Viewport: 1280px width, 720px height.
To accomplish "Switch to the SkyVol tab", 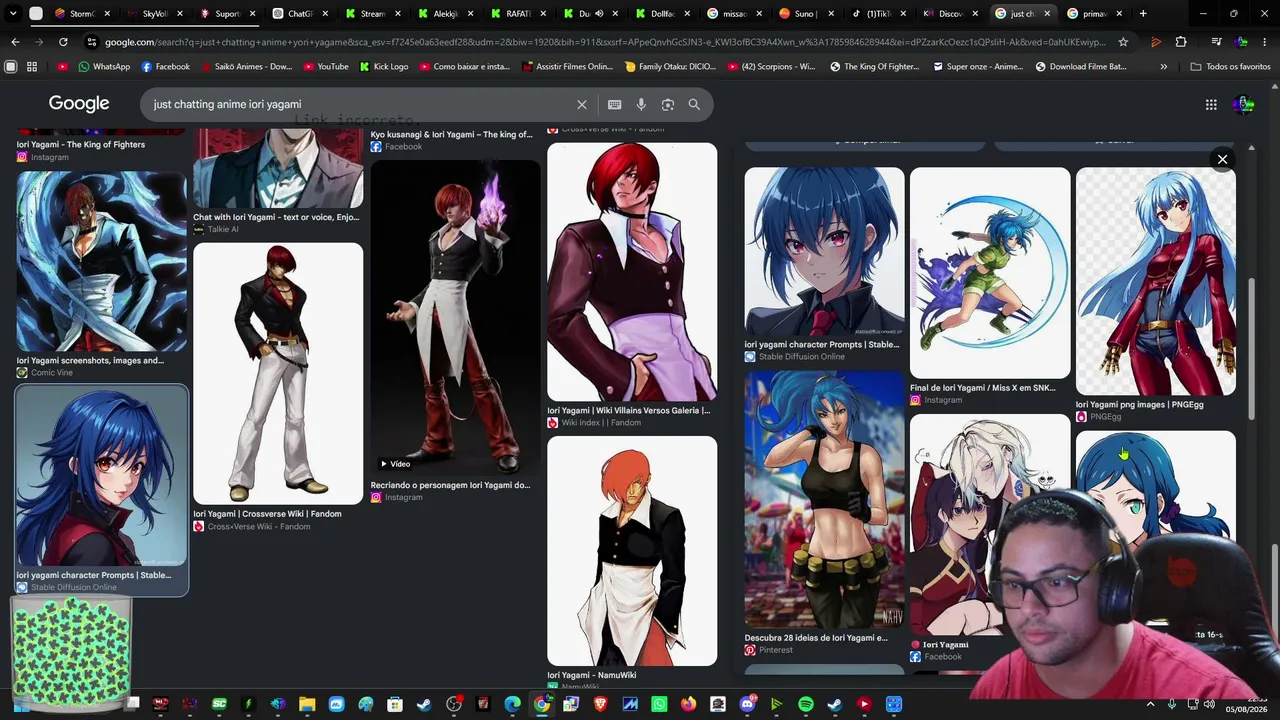I will pos(155,14).
